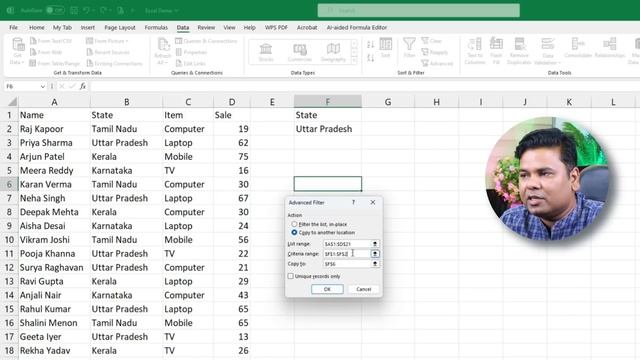Toggle the Filter funnel icon
This screenshot has width=640, height=360.
(x=409, y=48)
